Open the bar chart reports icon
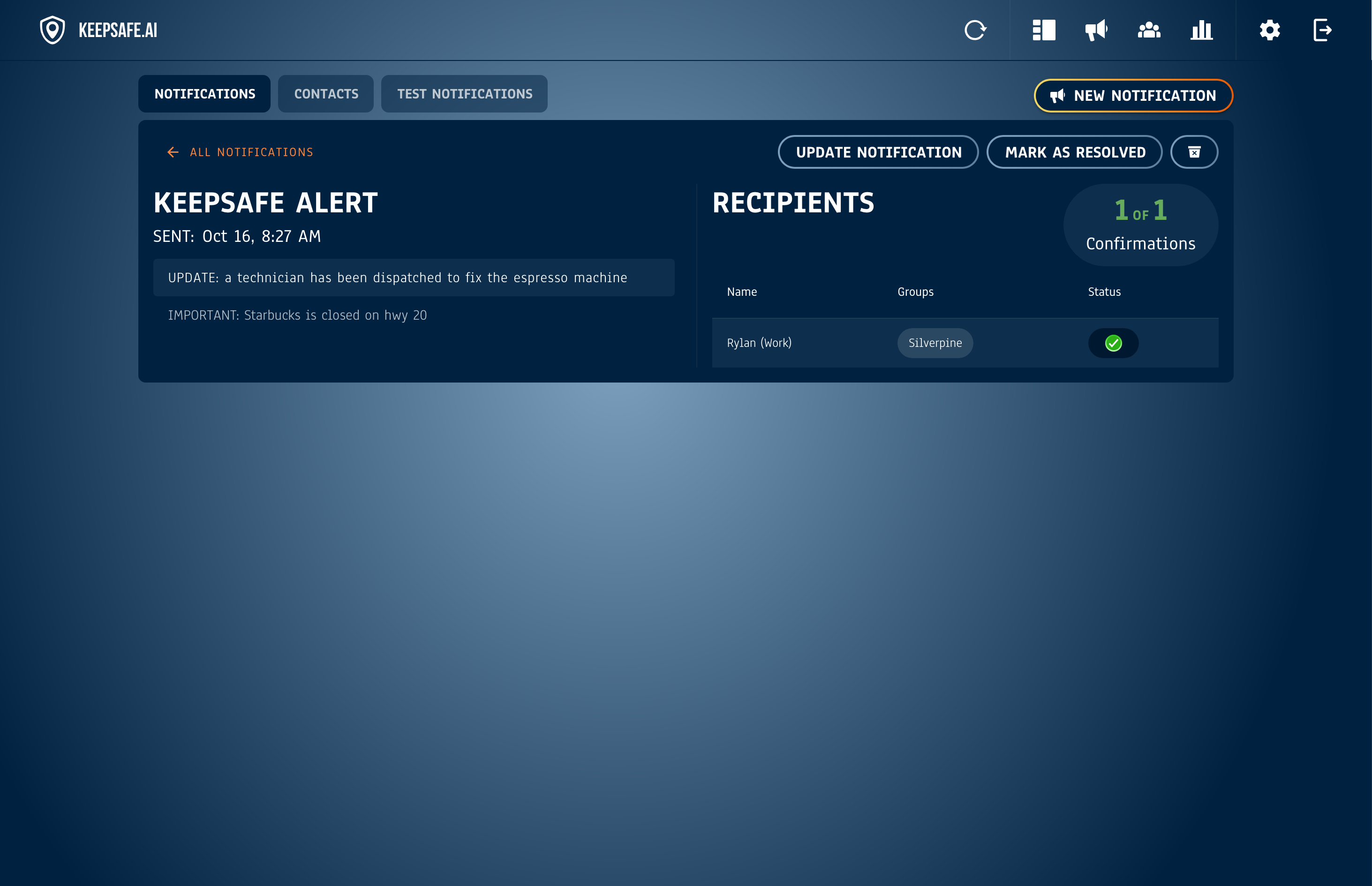This screenshot has width=1372, height=886. click(1202, 30)
